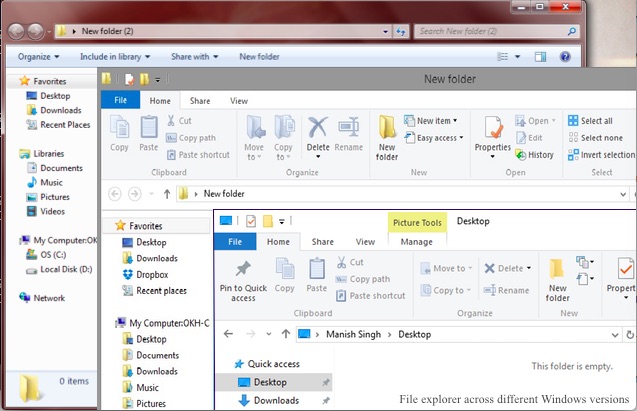Open the File tab in Windows 10 explorer
Image resolution: width=637 pixels, height=411 pixels.
[235, 242]
